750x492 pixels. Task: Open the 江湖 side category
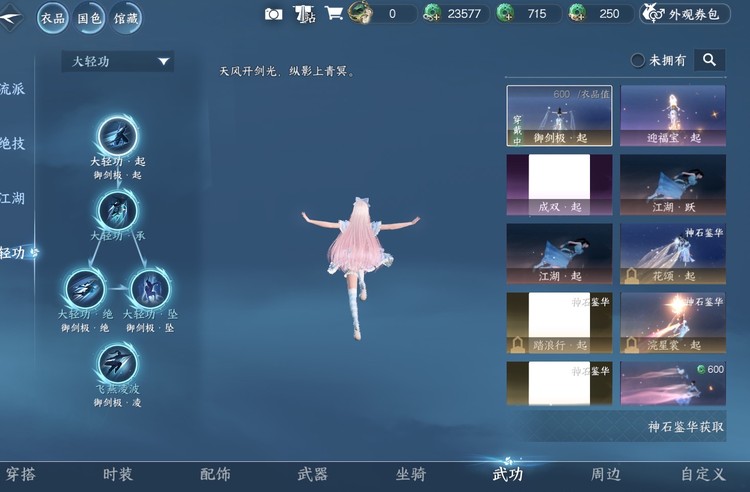point(12,198)
